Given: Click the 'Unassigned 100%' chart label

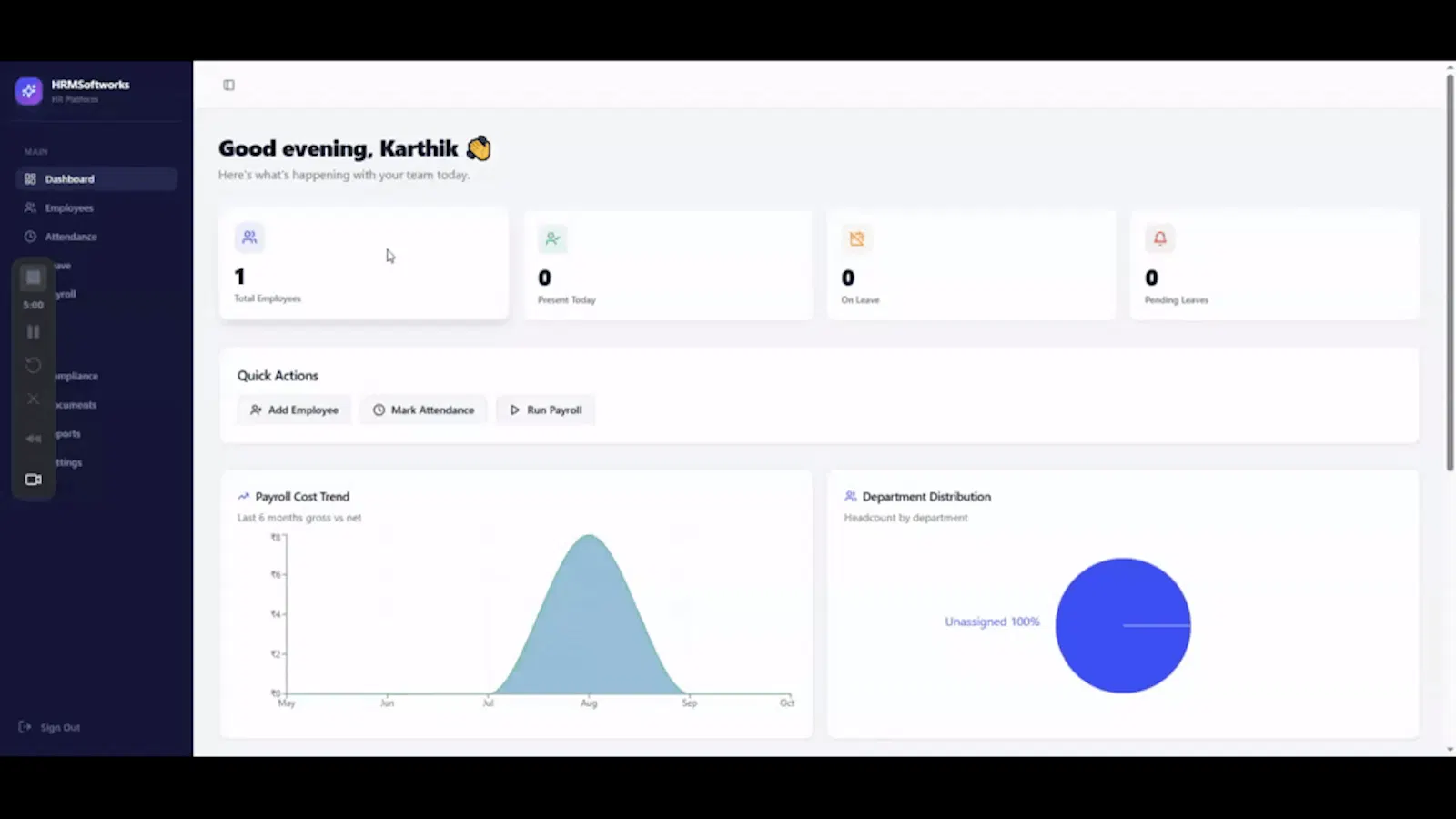Looking at the screenshot, I should (992, 622).
